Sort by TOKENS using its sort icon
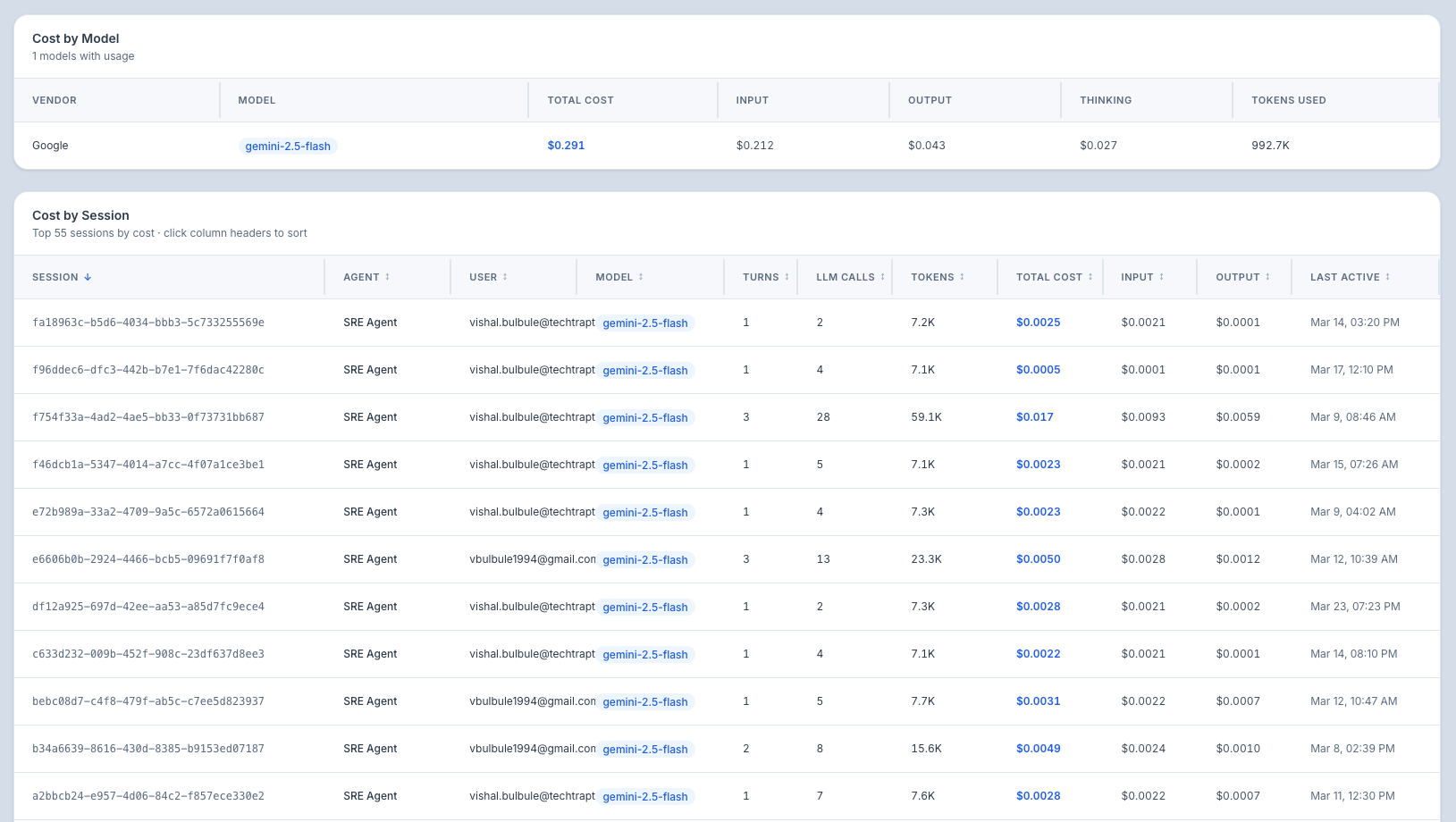 pyautogui.click(x=962, y=277)
